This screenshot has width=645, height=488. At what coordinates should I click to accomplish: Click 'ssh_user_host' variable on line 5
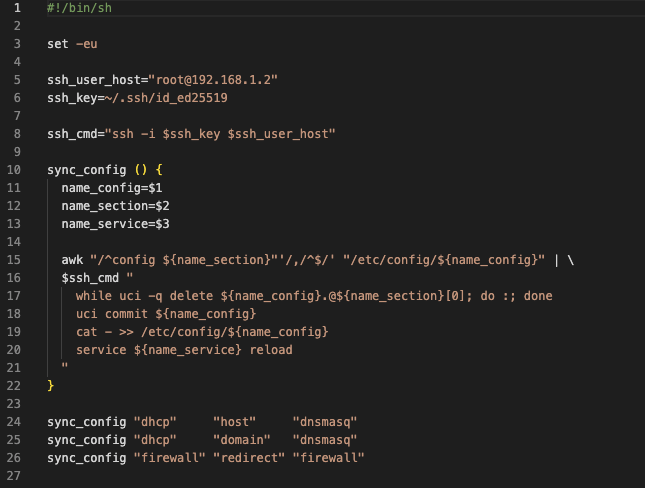coord(94,80)
